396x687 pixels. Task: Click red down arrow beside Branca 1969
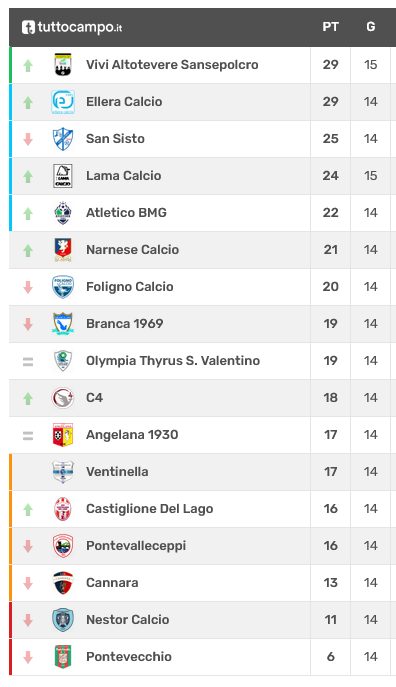coord(28,324)
